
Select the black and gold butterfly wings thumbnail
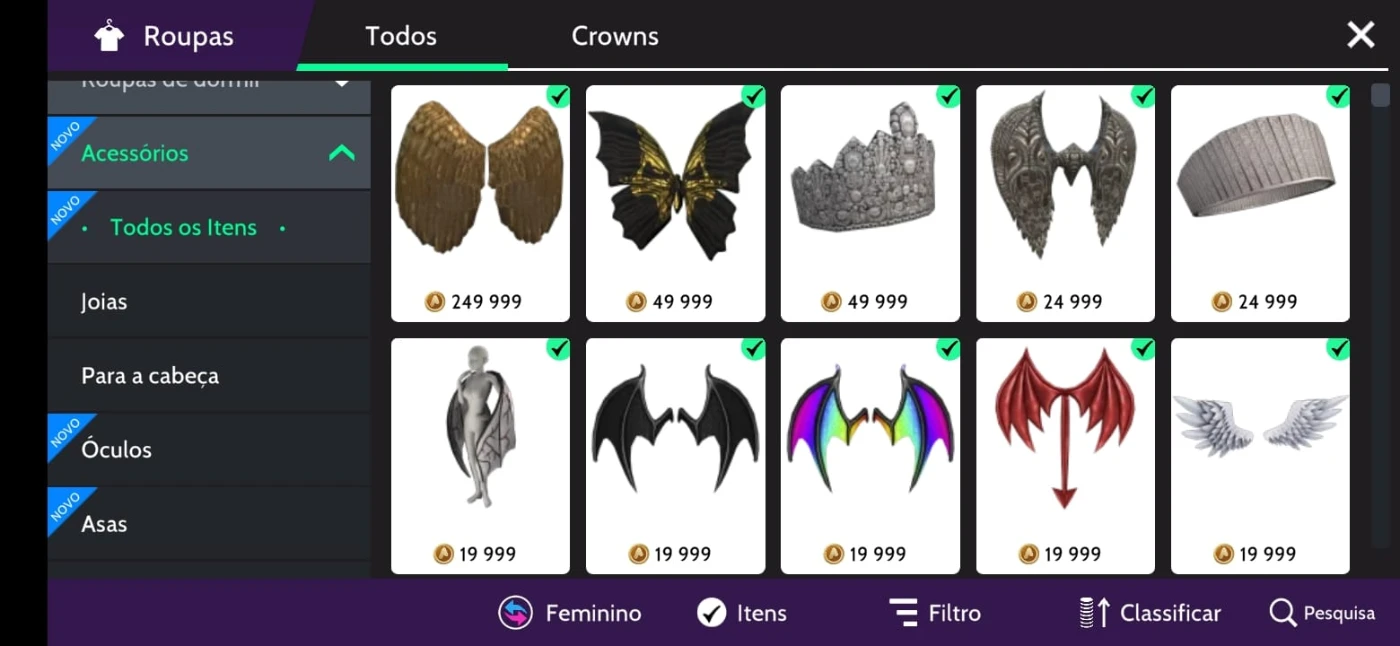click(x=675, y=182)
